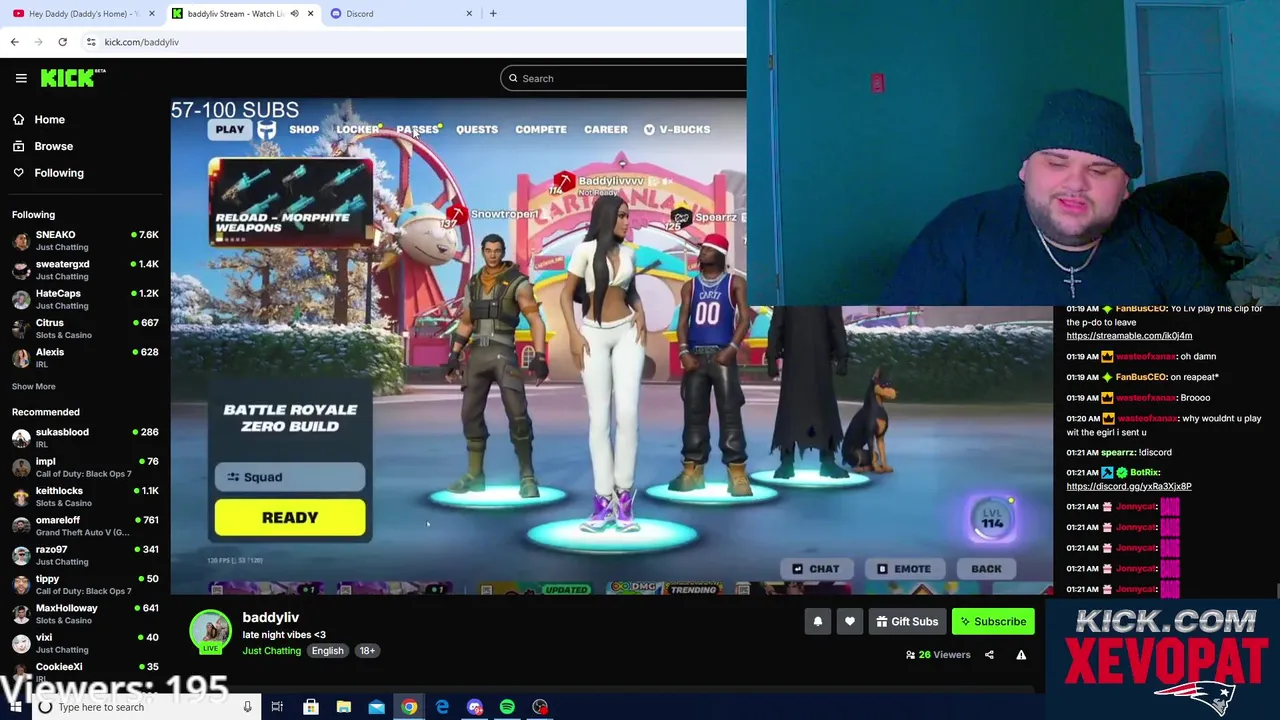Reload the page with the refresh icon

point(62,42)
